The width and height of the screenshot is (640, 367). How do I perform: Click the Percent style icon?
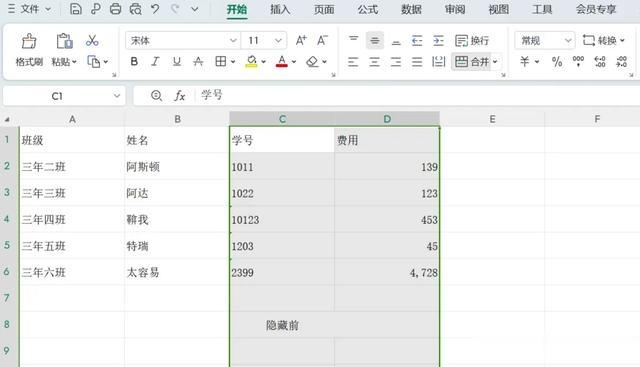557,62
